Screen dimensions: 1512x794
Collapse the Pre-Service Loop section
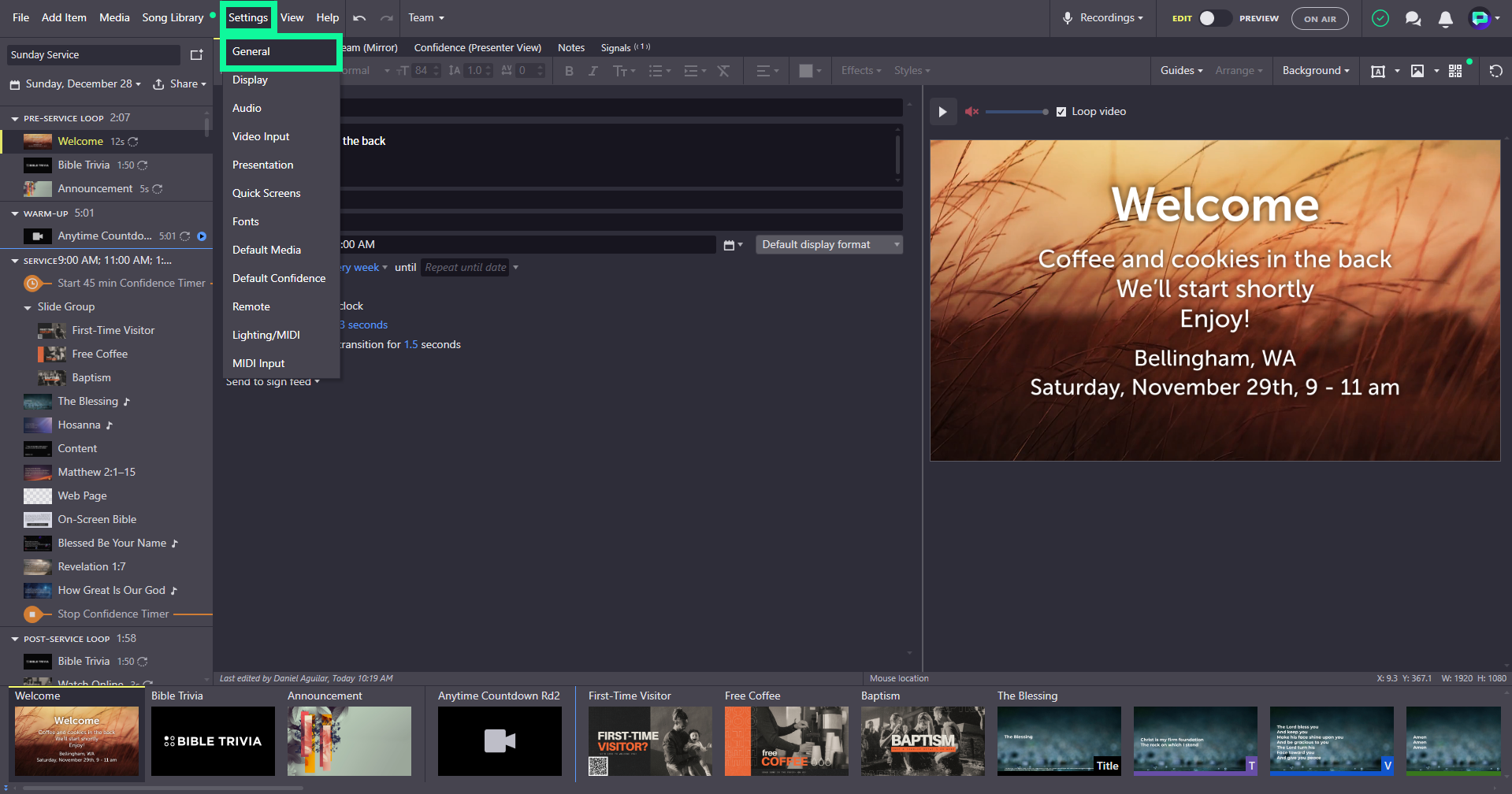pyautogui.click(x=15, y=119)
